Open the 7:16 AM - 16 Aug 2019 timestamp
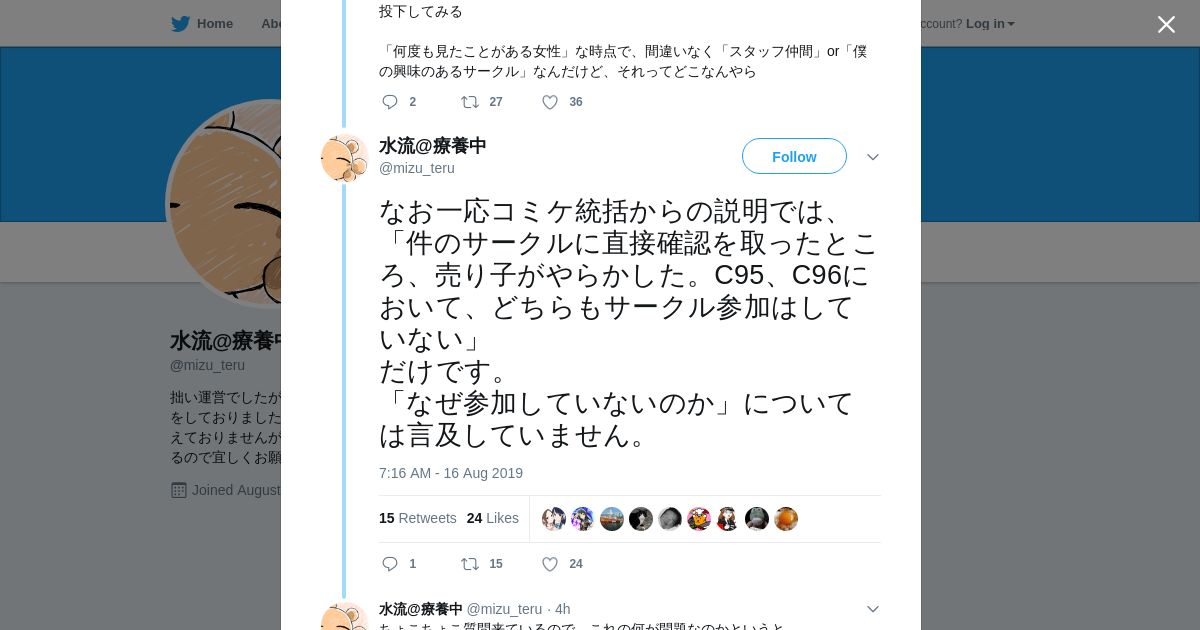The height and width of the screenshot is (630, 1200). click(450, 473)
